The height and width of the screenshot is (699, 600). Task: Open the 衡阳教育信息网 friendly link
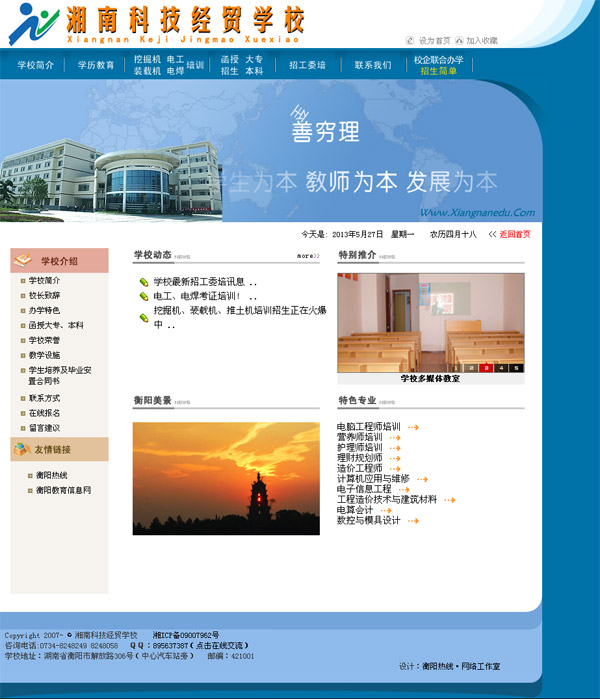click(x=63, y=490)
